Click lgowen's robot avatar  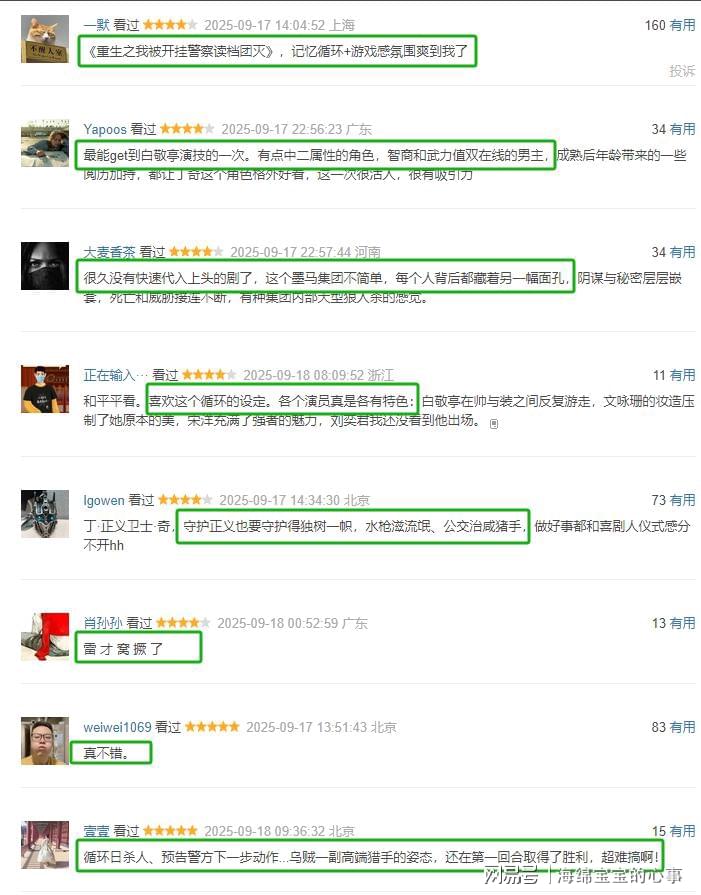[x=45, y=514]
